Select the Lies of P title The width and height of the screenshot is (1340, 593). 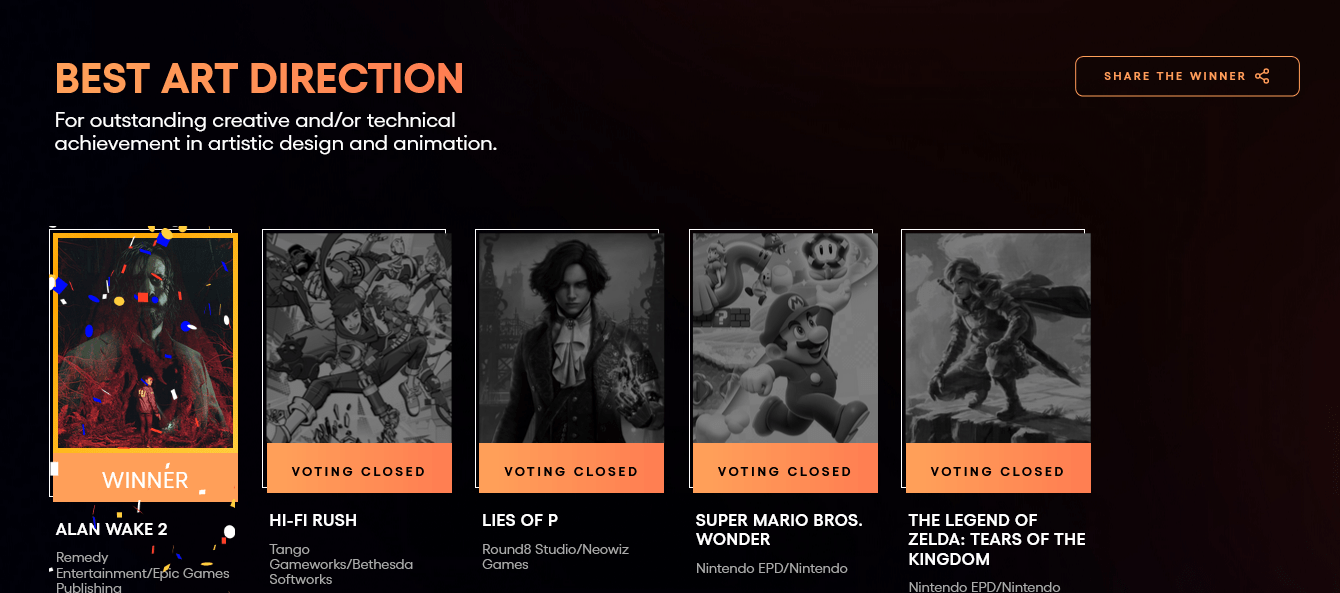[520, 520]
